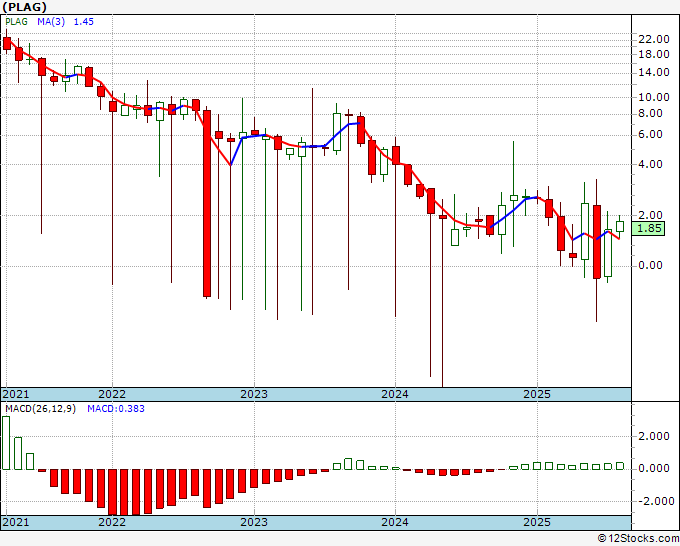Click the 0.000 MACD axis label
The height and width of the screenshot is (546, 680).
[654, 468]
